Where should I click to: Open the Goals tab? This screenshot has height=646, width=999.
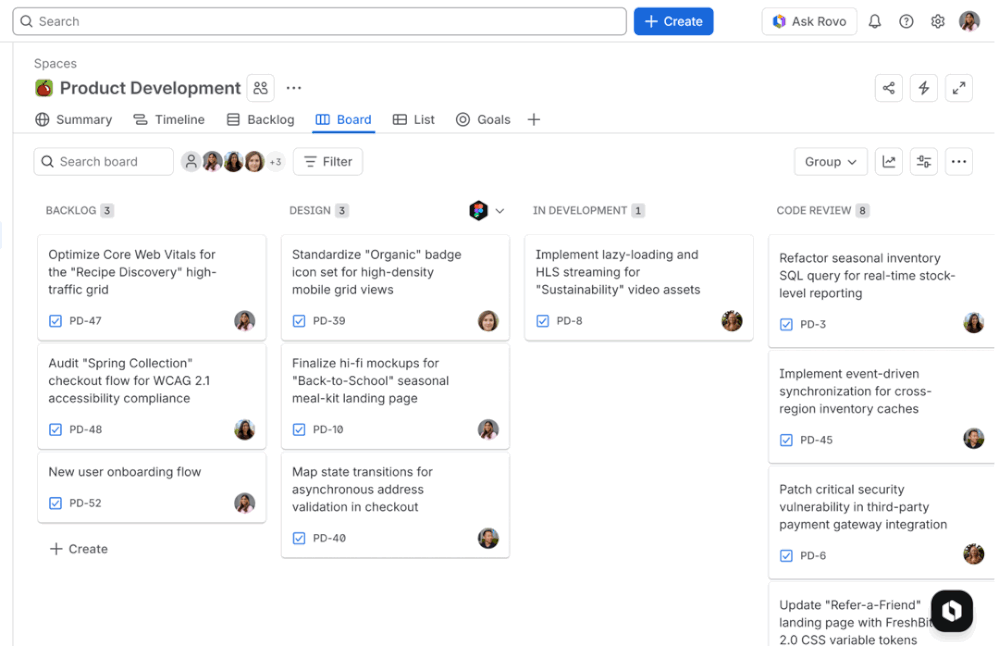(483, 119)
